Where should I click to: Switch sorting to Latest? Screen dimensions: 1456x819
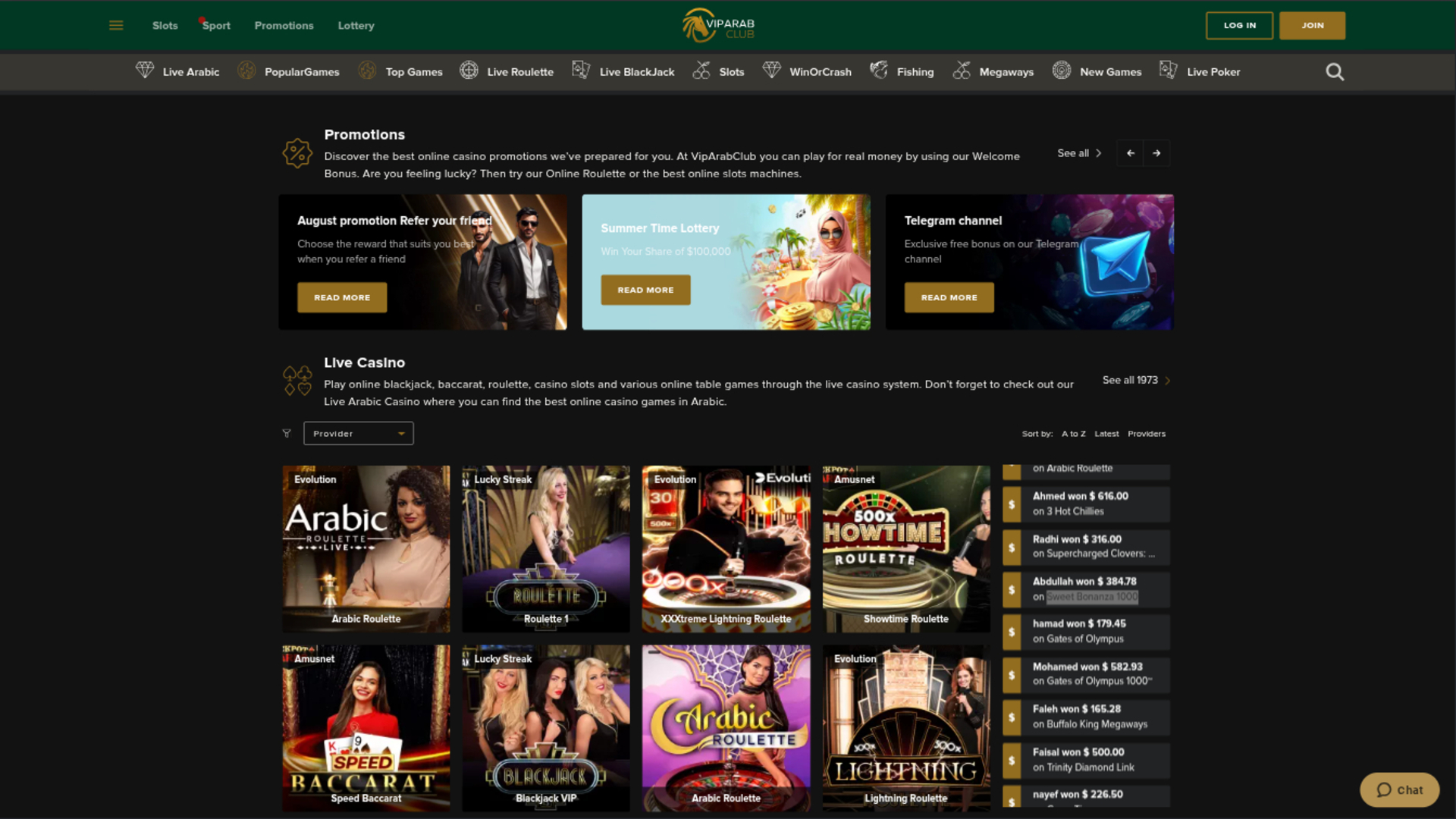click(x=1106, y=434)
